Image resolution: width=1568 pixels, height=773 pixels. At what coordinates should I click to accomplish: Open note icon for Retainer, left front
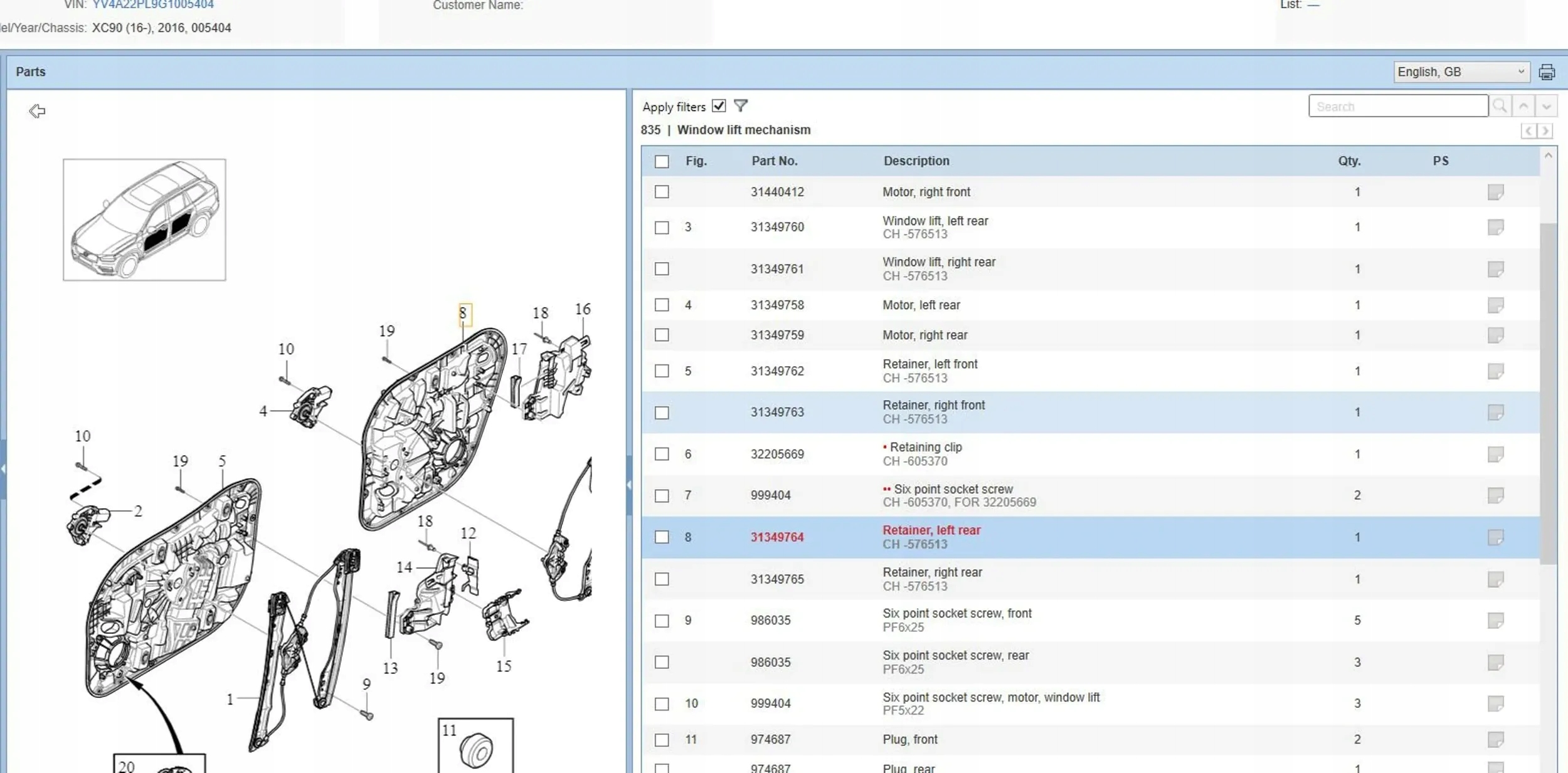(x=1496, y=371)
